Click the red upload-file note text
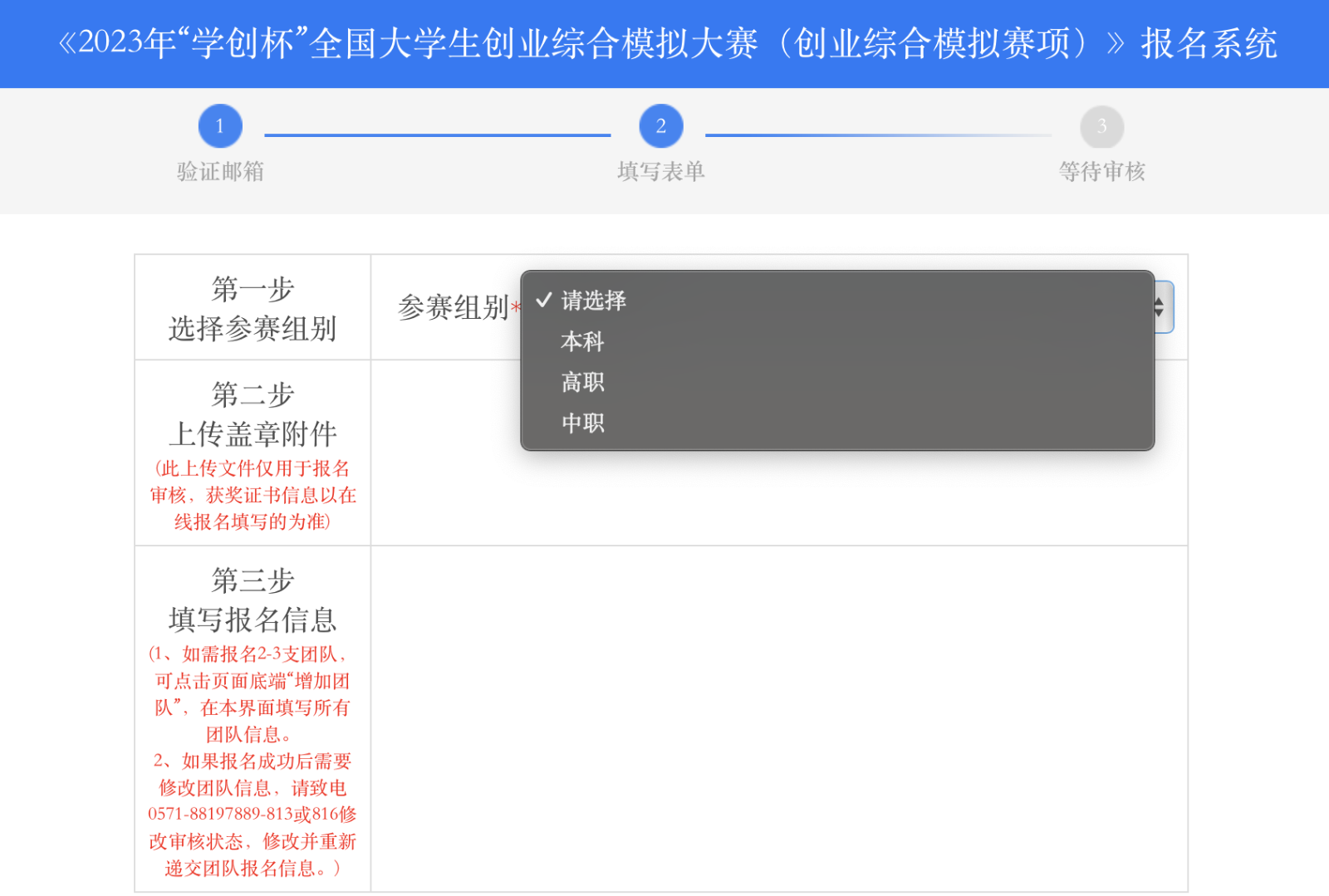Viewport: 1329px width, 896px height. (x=253, y=495)
